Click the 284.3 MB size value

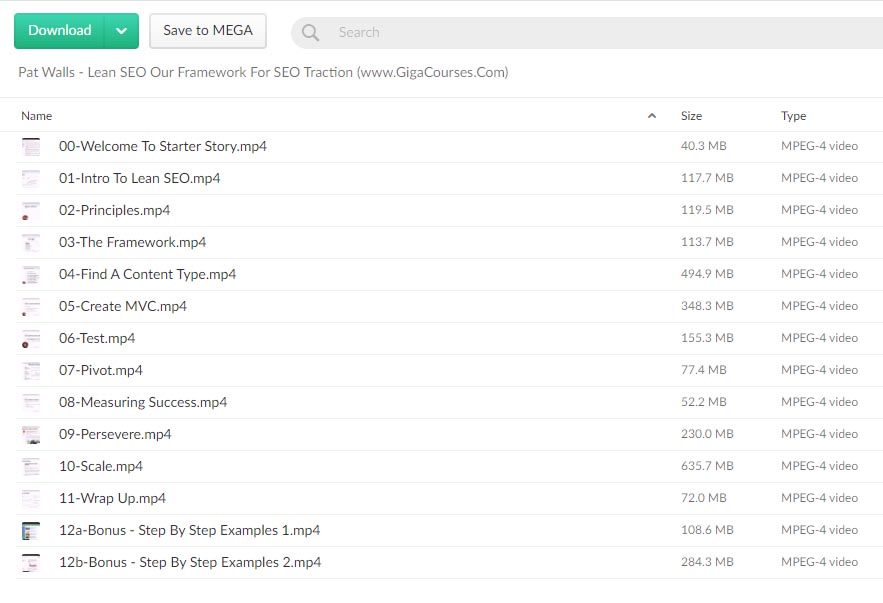707,563
